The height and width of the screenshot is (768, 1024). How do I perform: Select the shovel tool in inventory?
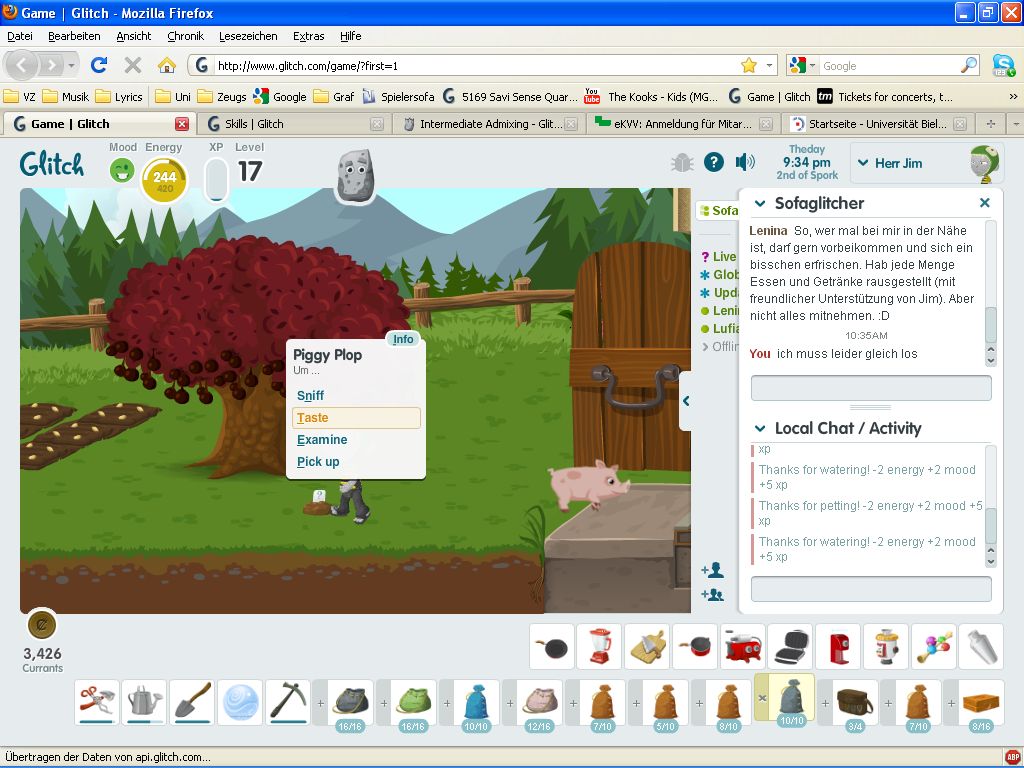point(191,701)
